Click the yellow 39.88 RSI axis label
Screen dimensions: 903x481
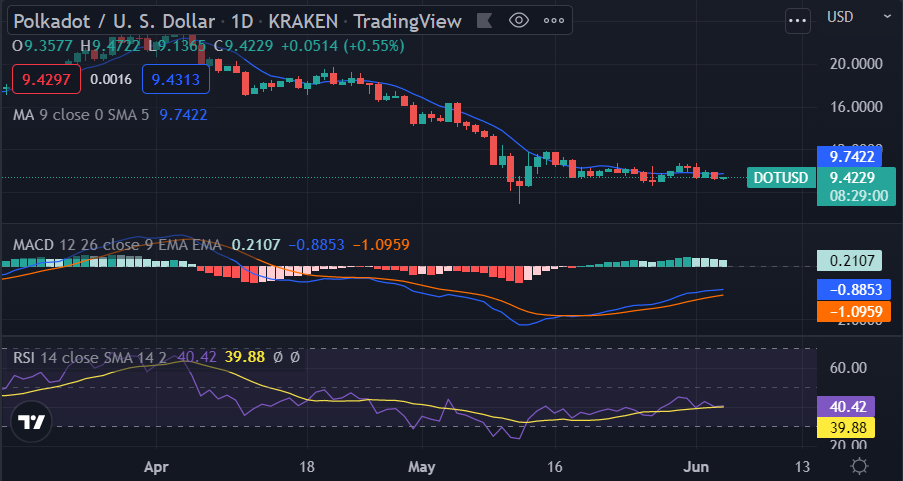(846, 427)
